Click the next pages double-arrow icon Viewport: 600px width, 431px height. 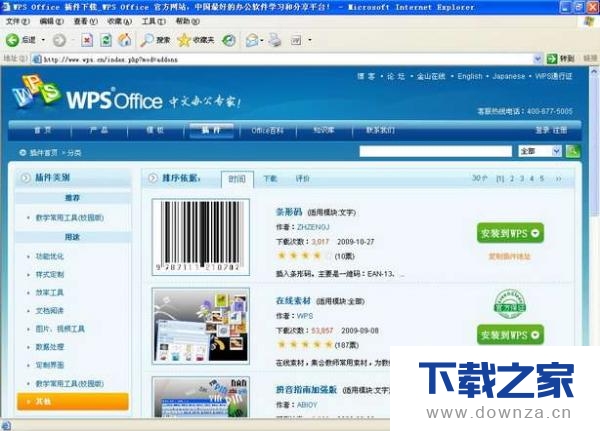pyautogui.click(x=558, y=179)
